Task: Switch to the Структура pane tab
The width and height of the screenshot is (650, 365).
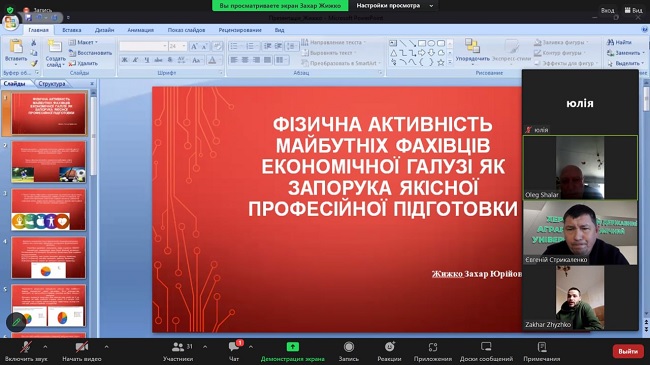Action: click(52, 84)
